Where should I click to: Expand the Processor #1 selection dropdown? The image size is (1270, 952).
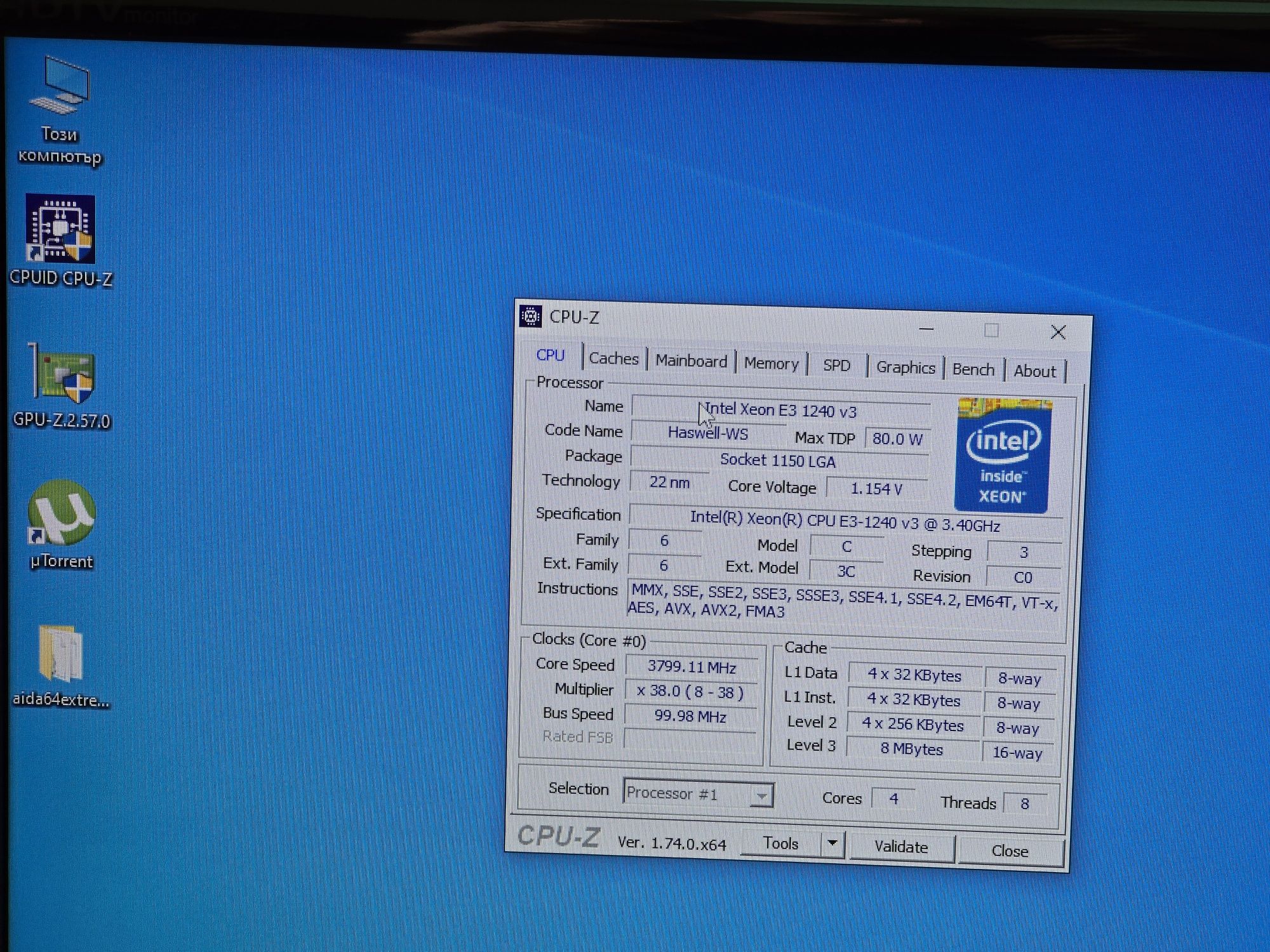[x=761, y=795]
